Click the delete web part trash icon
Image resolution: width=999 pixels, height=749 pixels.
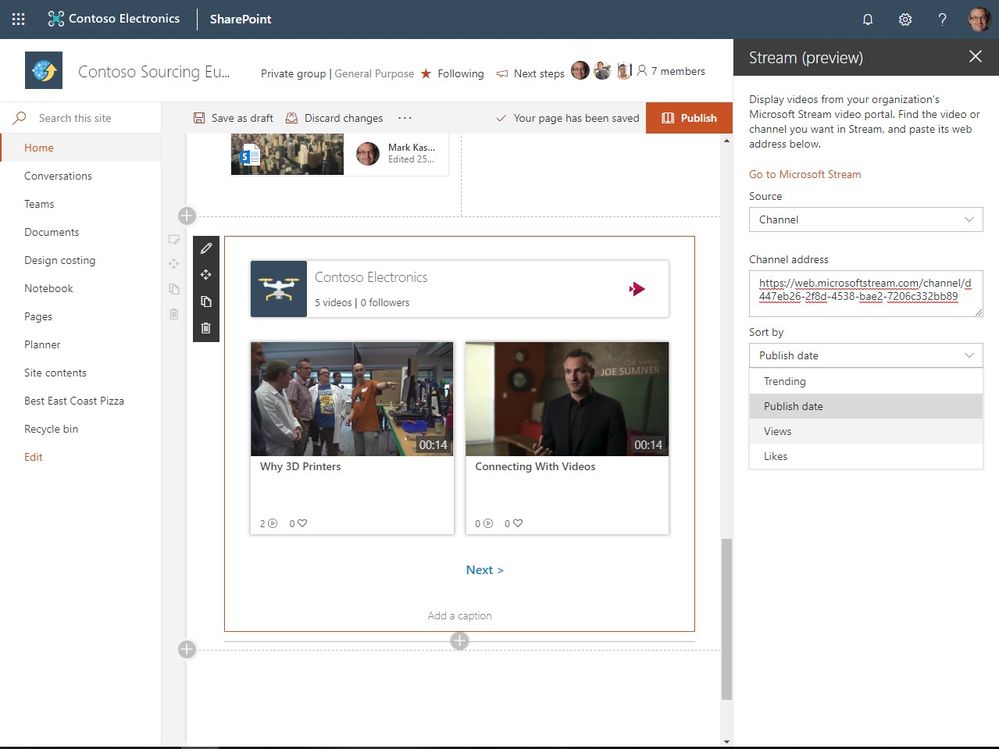(x=206, y=328)
